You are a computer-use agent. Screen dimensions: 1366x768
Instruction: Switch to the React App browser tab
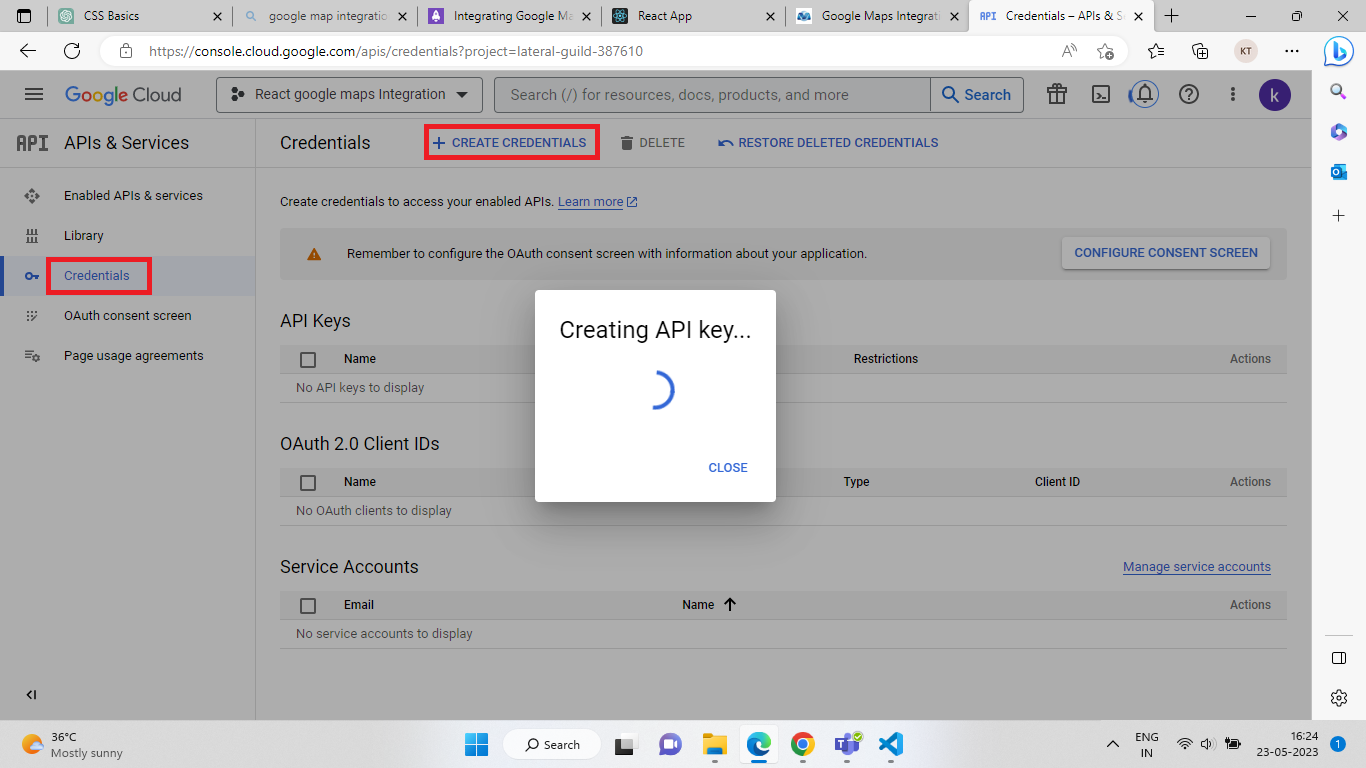pyautogui.click(x=690, y=16)
